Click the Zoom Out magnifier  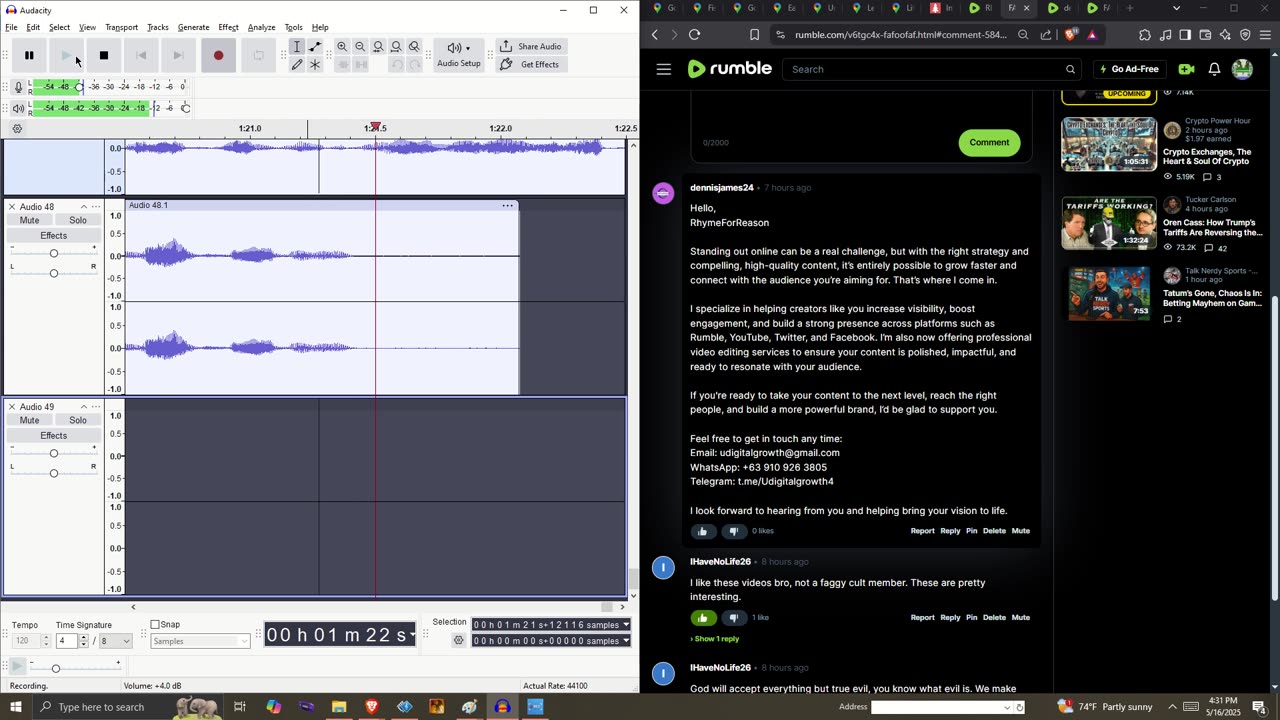[360, 47]
